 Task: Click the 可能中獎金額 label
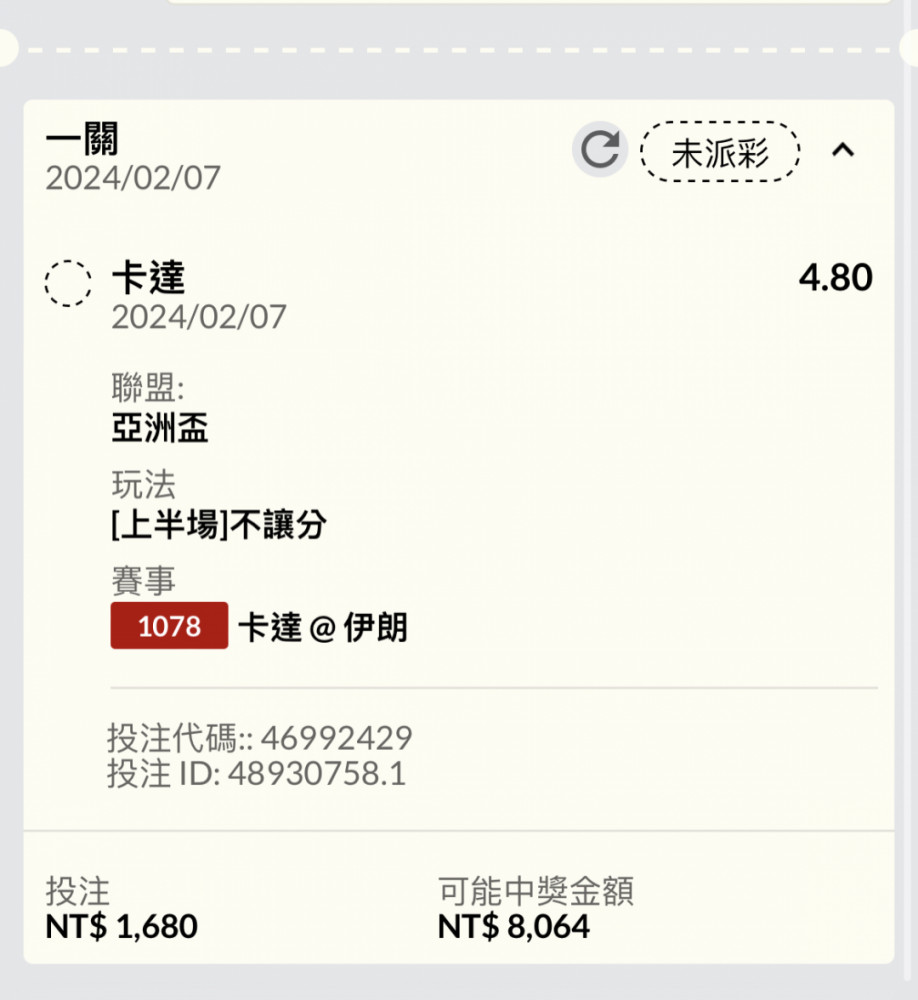[x=535, y=890]
